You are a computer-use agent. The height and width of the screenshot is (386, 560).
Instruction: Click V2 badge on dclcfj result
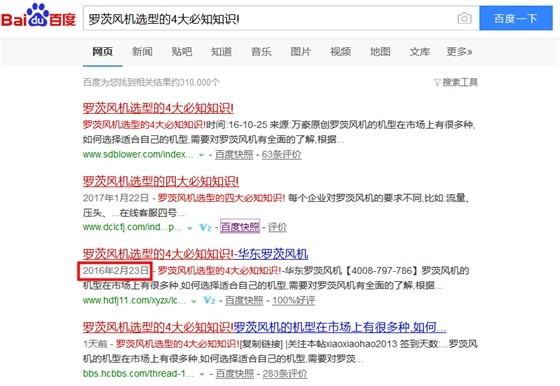(205, 227)
